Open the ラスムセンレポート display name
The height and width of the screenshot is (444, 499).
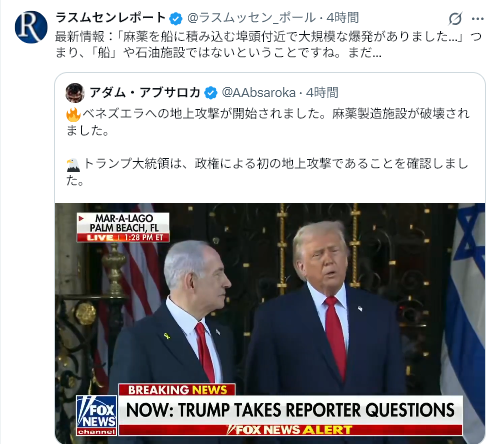click(111, 18)
